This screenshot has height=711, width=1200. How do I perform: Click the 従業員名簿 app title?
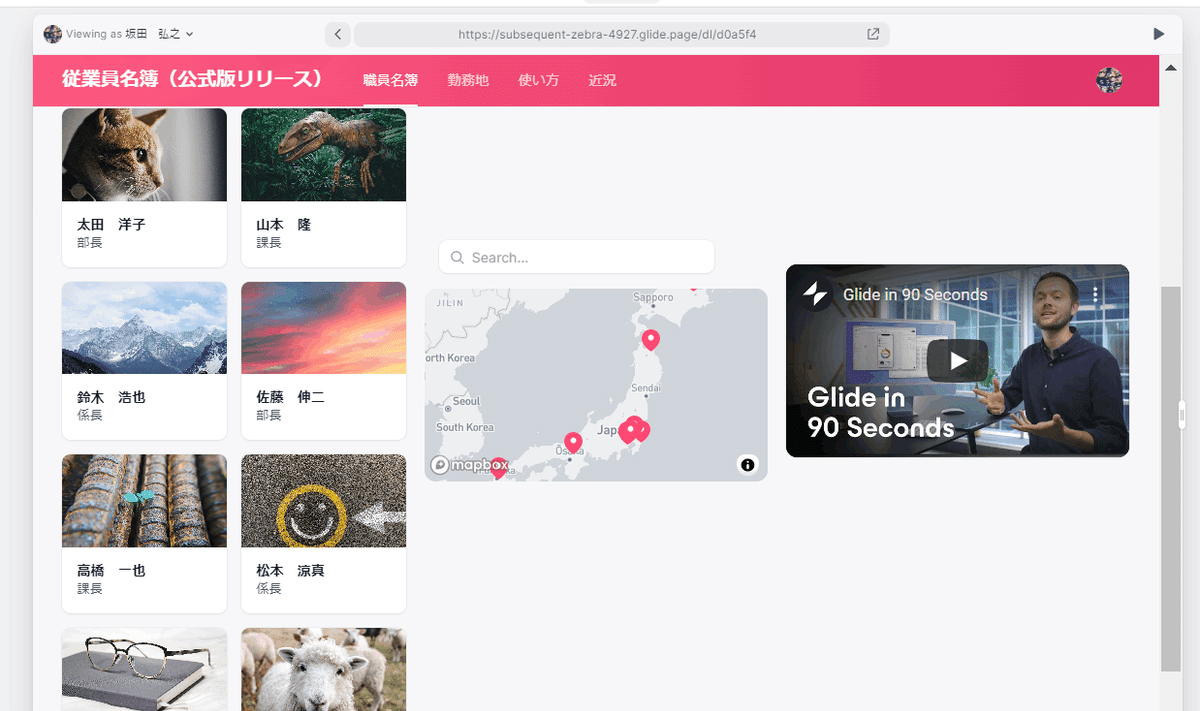click(x=192, y=79)
